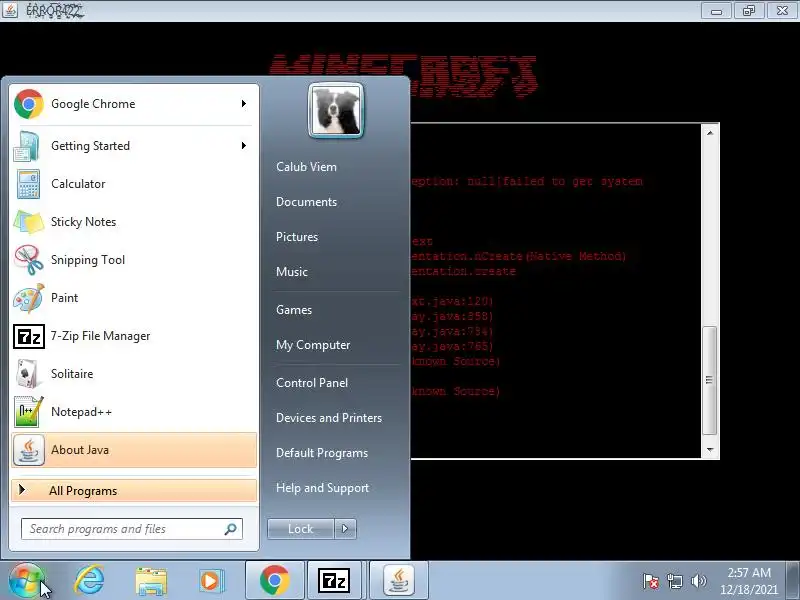Open Control Panel

coord(312,383)
